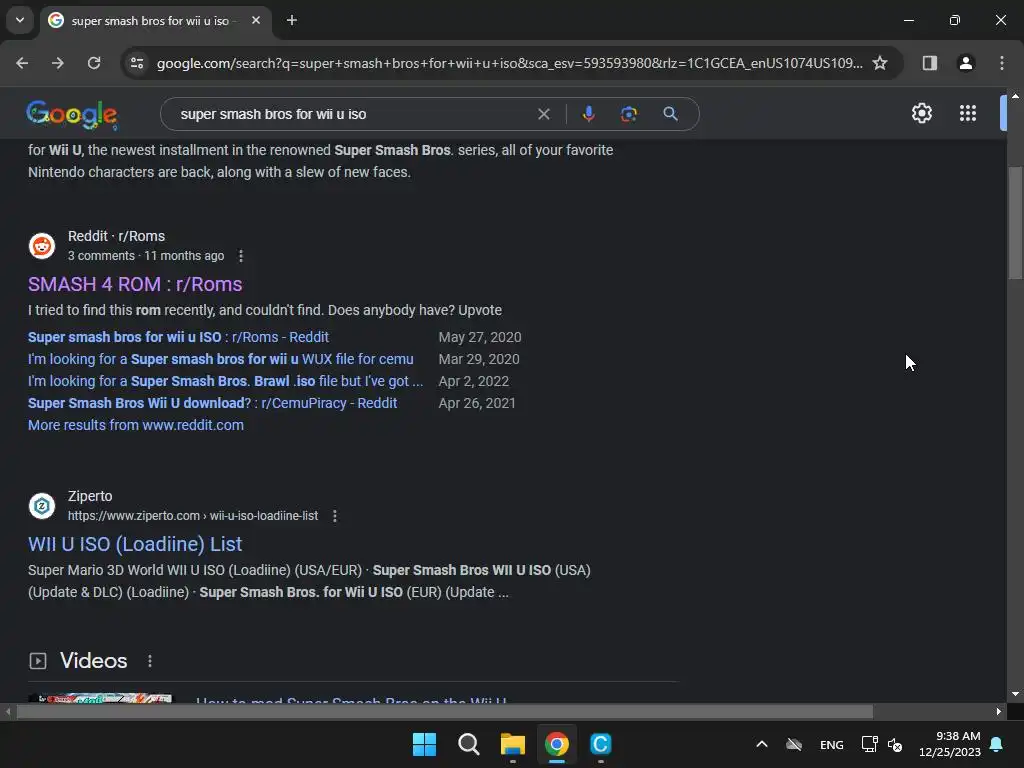
Task: Click ENG language indicator
Action: 831,745
